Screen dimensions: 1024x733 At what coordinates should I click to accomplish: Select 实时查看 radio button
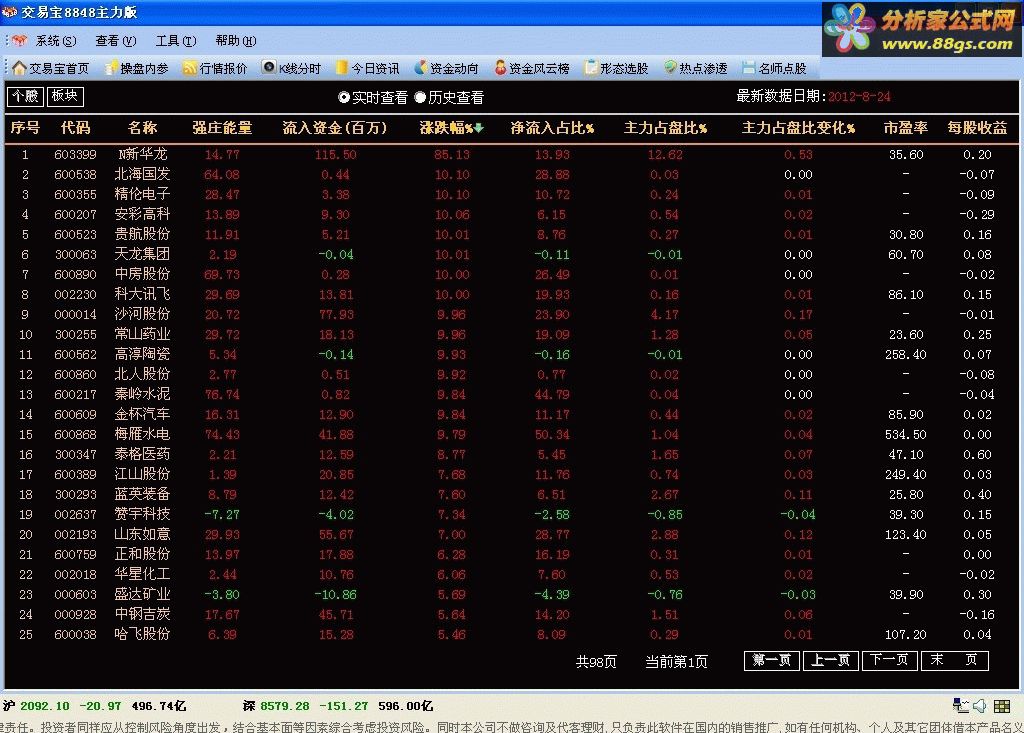click(x=344, y=97)
